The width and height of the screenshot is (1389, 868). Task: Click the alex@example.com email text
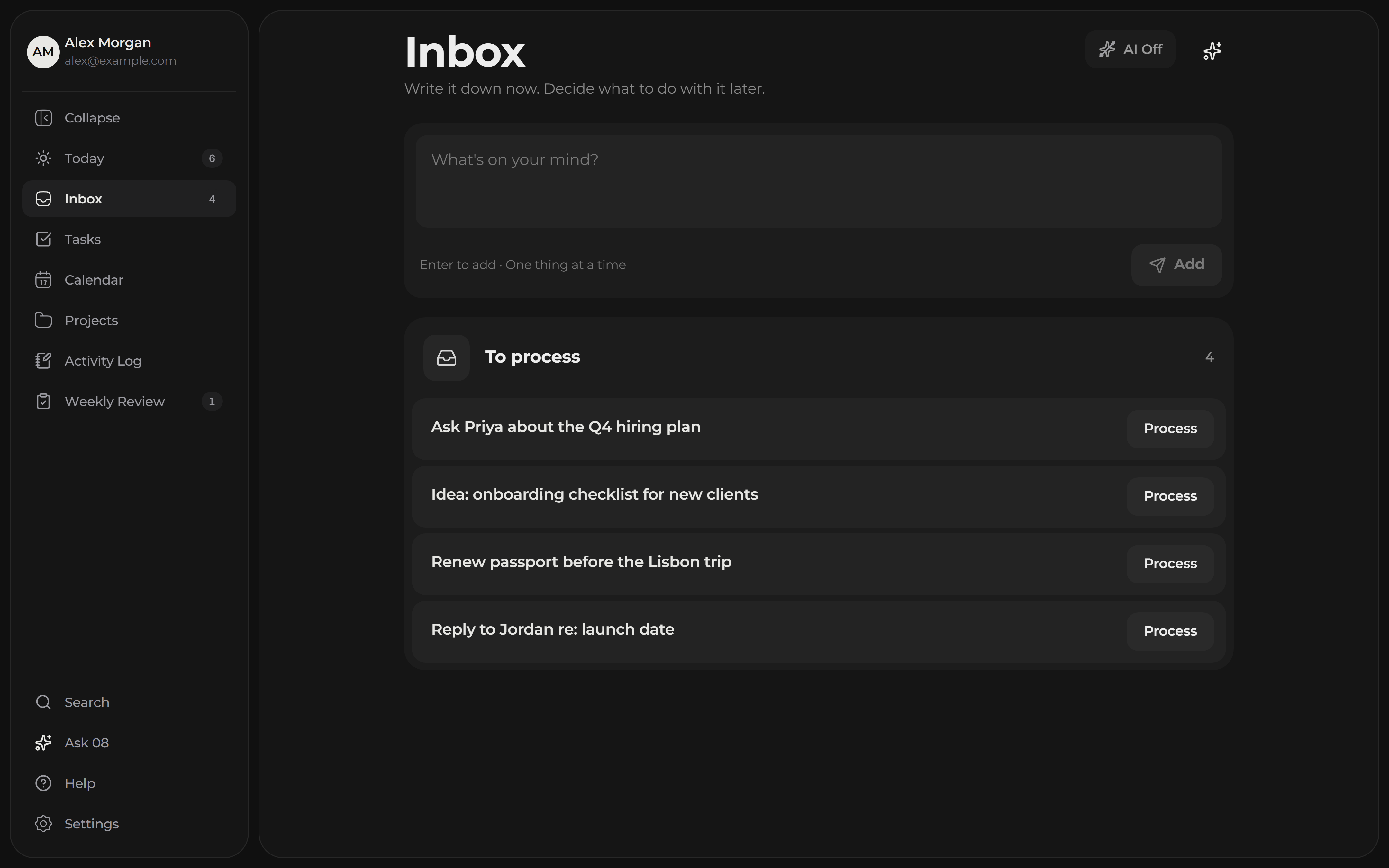click(120, 61)
